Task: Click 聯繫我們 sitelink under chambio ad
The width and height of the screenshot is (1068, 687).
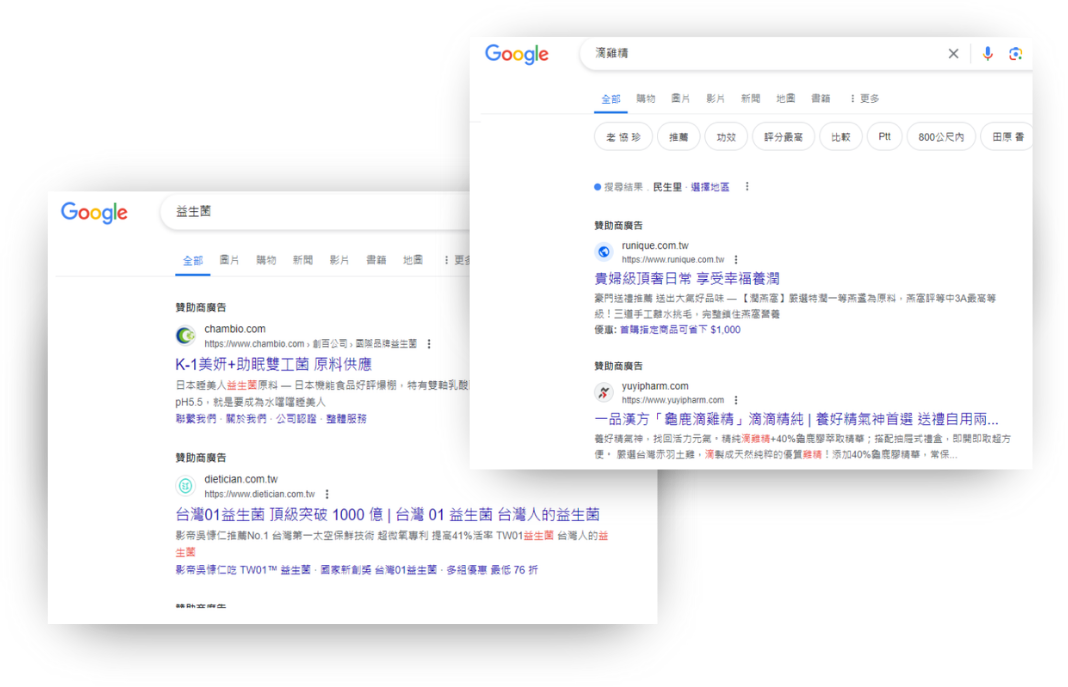Action: 196,419
